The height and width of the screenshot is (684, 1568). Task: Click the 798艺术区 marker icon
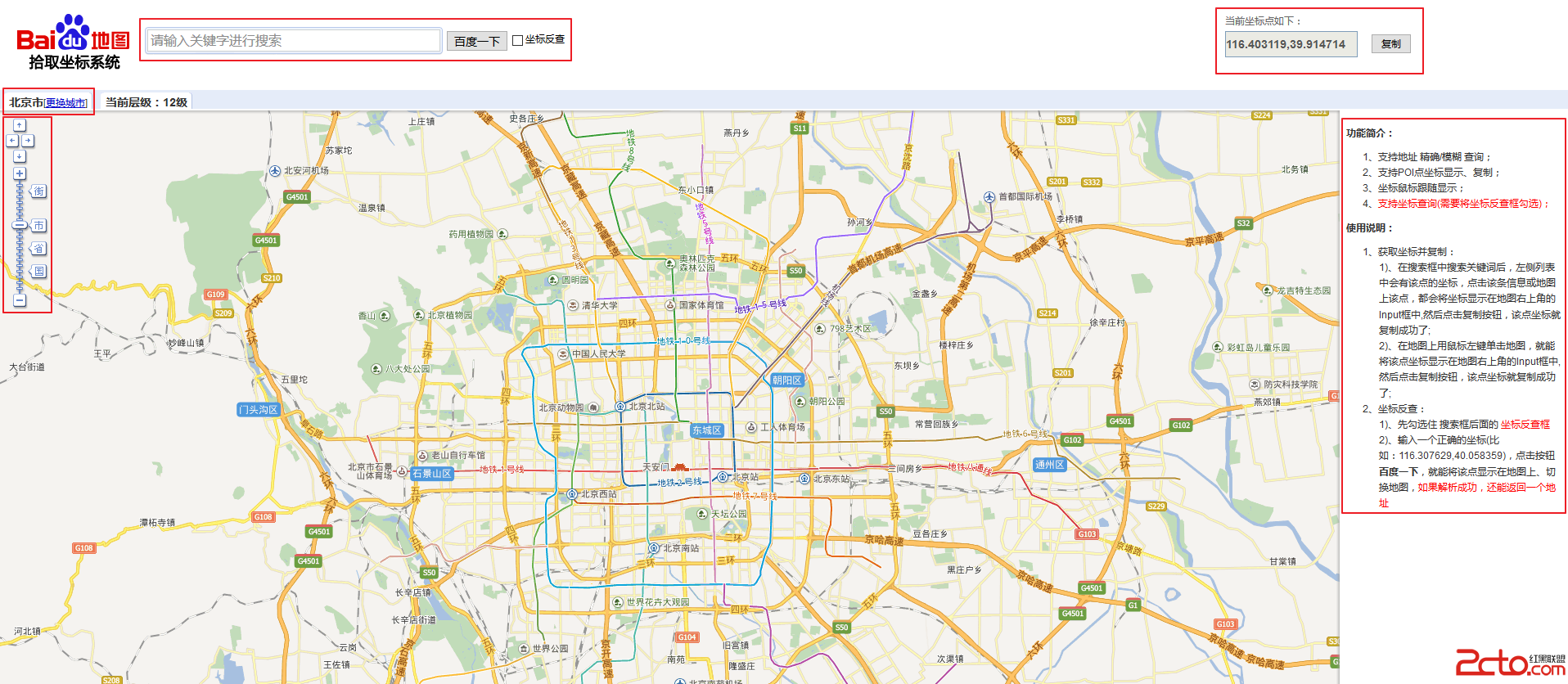tap(820, 329)
